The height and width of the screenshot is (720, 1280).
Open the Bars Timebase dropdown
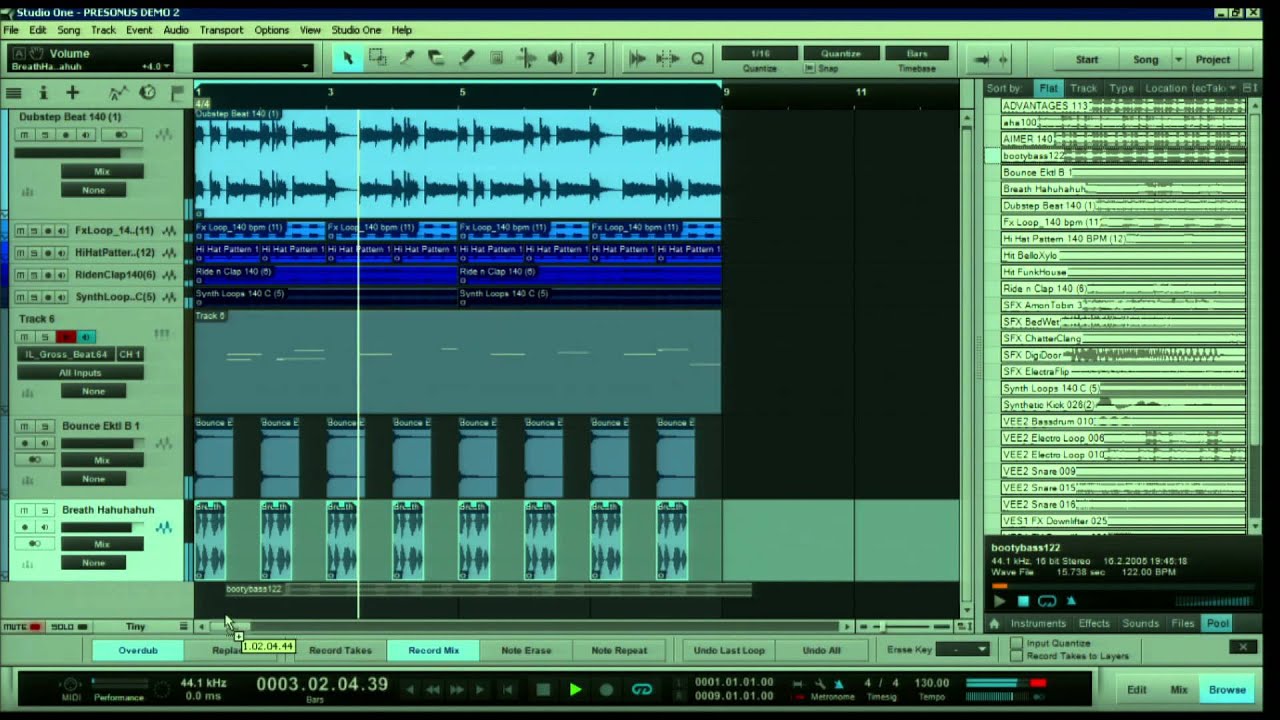917,54
